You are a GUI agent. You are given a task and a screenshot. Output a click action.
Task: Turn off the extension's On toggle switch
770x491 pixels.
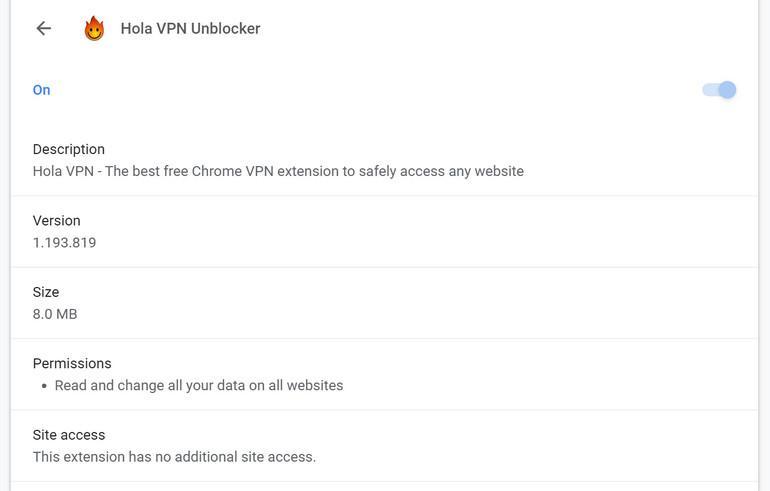coord(719,90)
